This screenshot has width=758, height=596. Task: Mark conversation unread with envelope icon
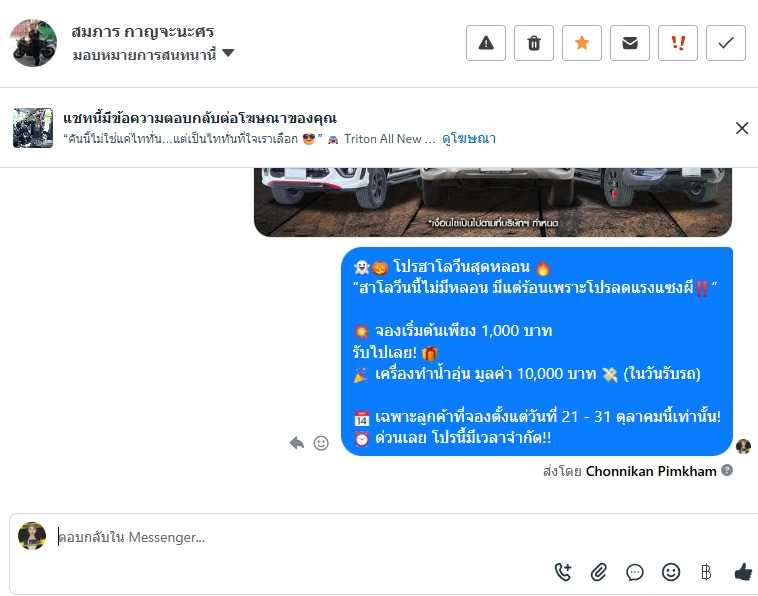click(629, 43)
